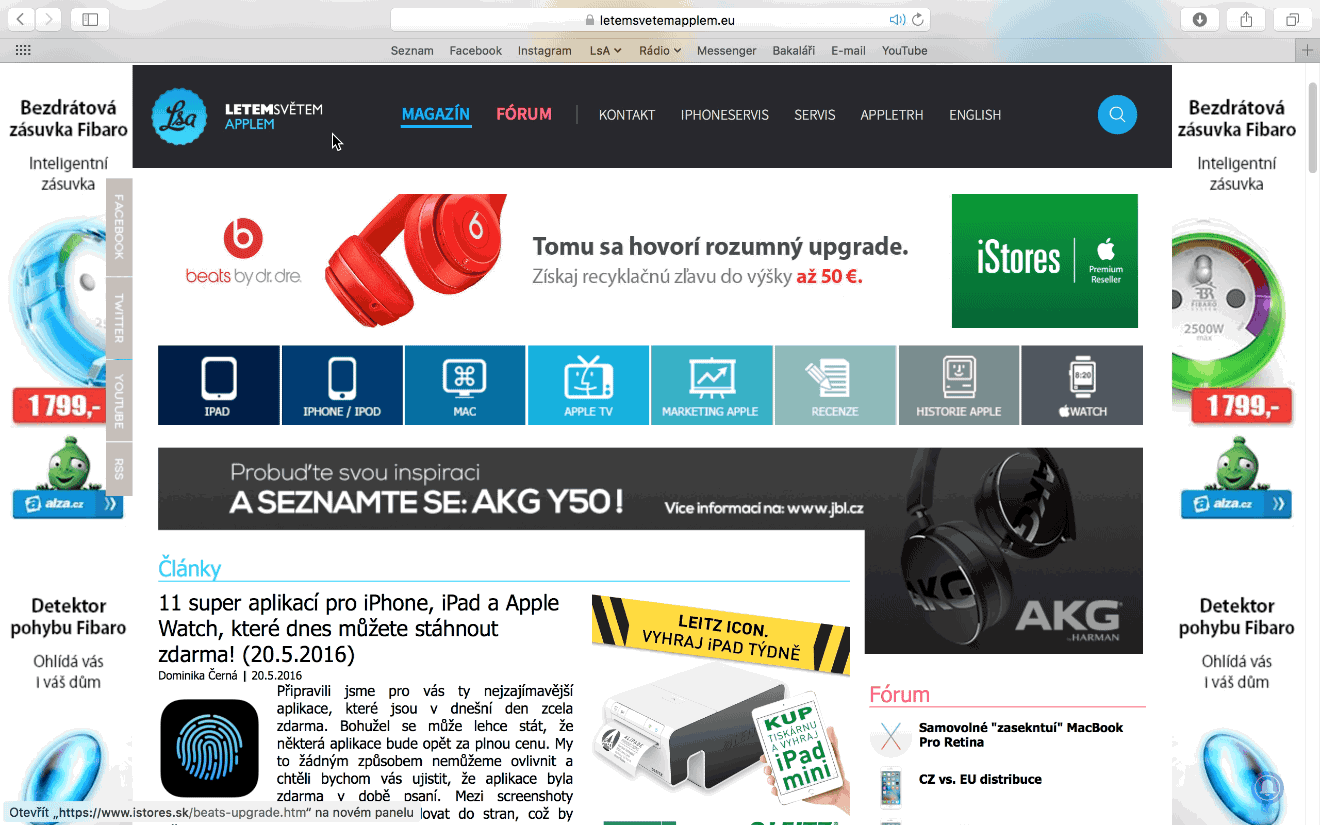The image size is (1320, 825).
Task: Toggle the Safari sidebar button
Action: 90,19
